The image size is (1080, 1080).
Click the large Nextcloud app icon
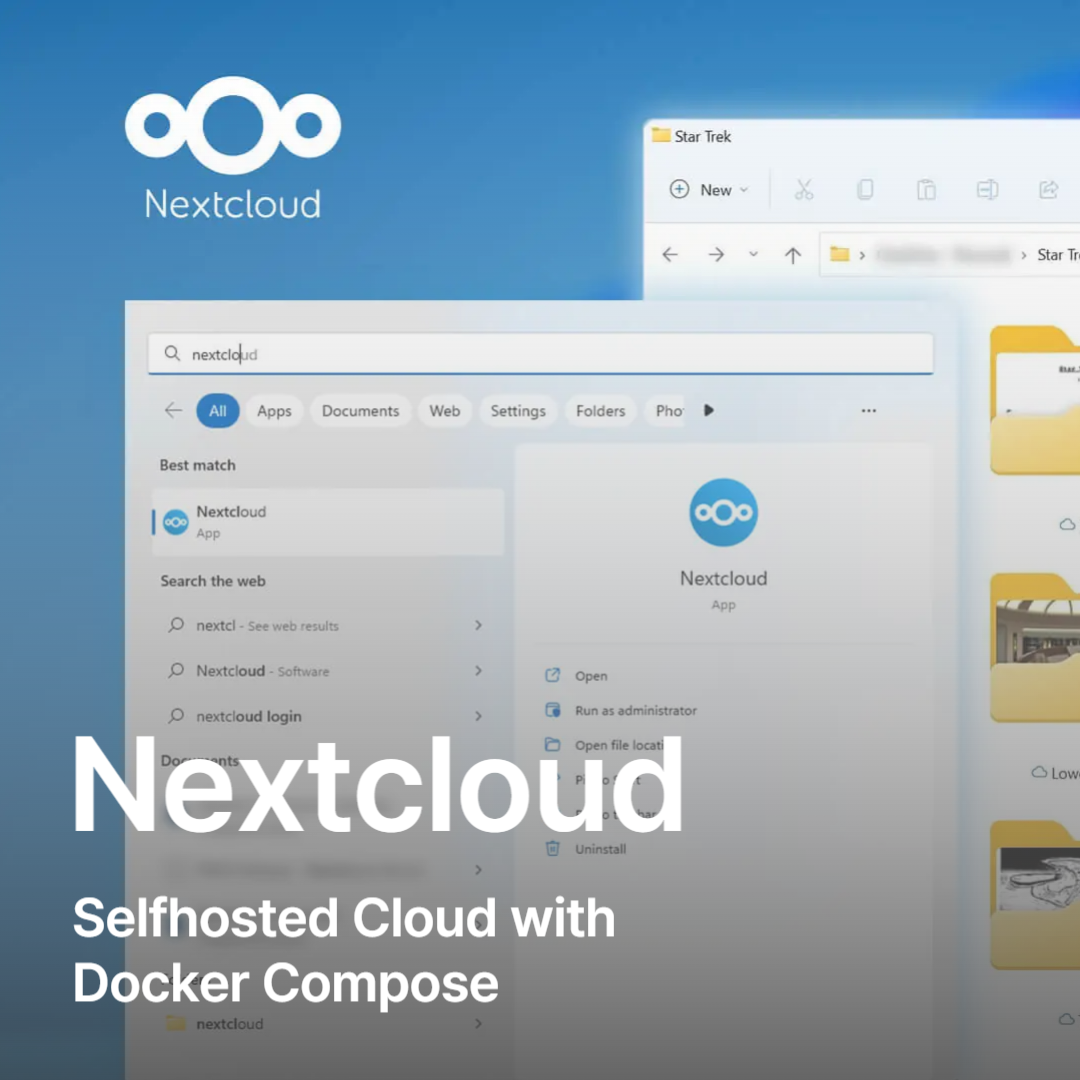pyautogui.click(x=723, y=511)
